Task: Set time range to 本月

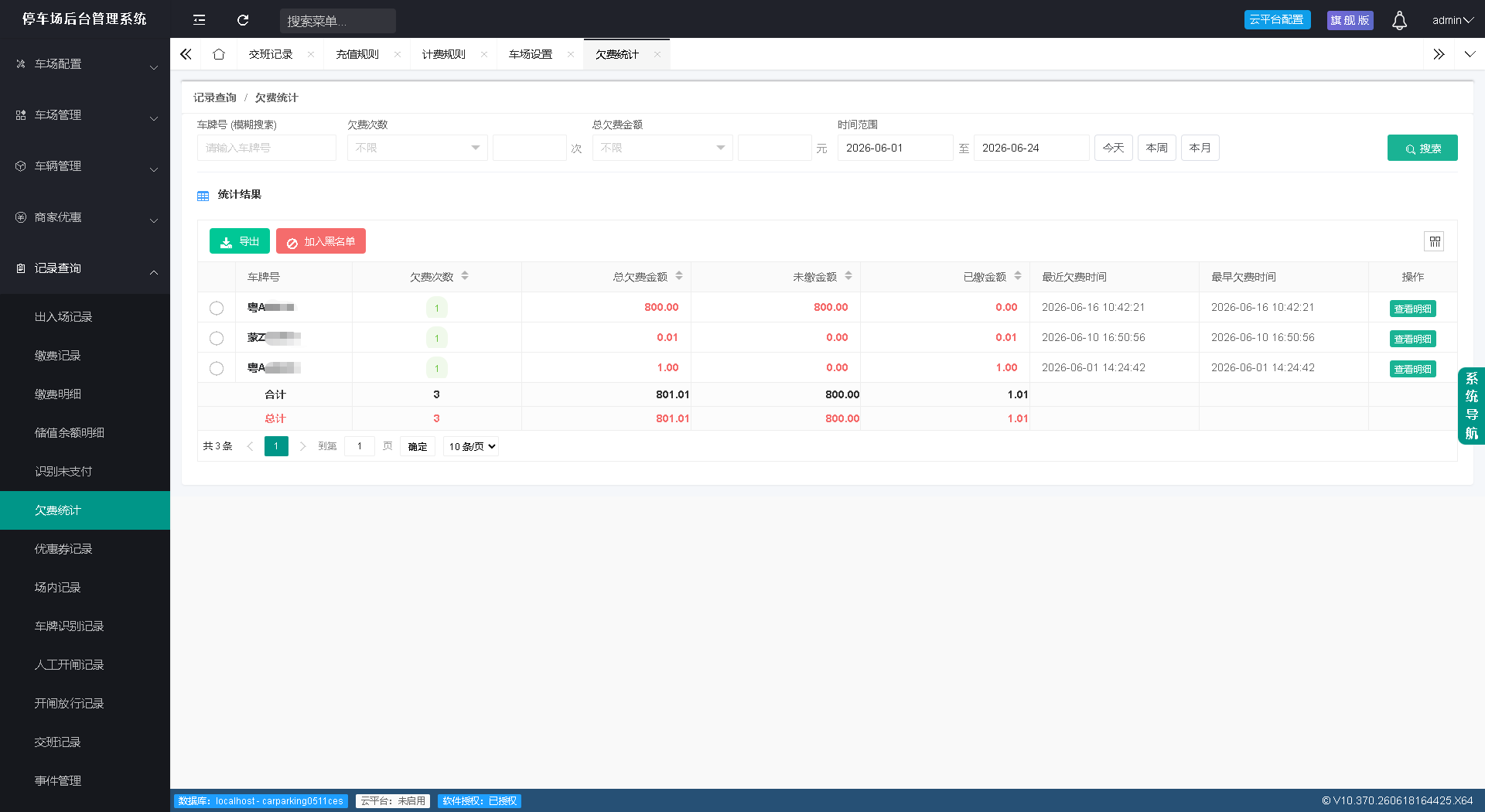Action: coord(1200,148)
